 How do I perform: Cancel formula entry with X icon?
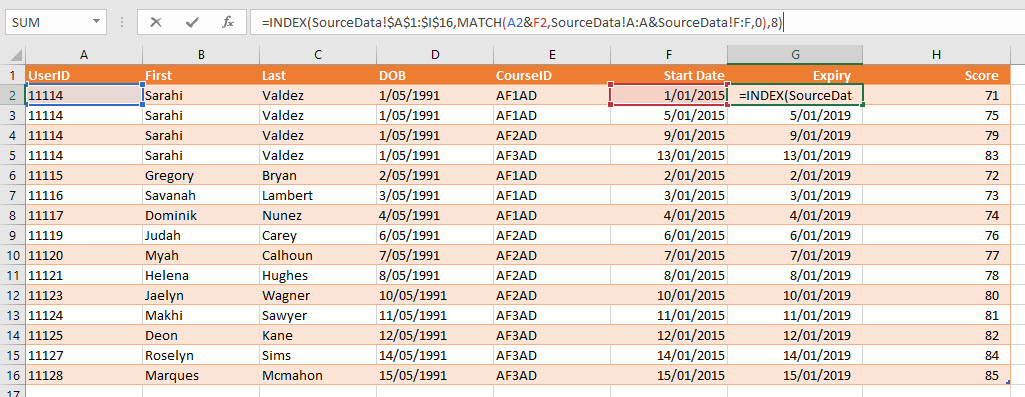pyautogui.click(x=156, y=22)
